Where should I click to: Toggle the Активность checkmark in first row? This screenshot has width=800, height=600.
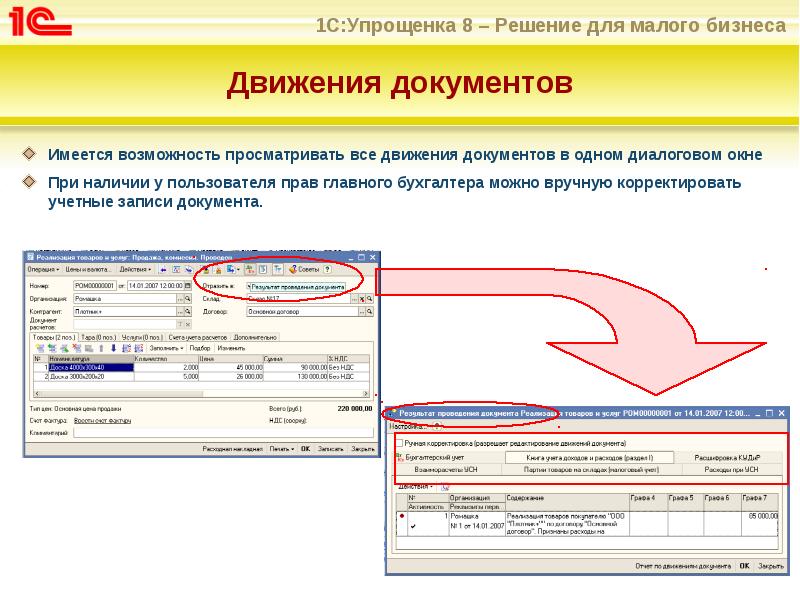pos(413,526)
